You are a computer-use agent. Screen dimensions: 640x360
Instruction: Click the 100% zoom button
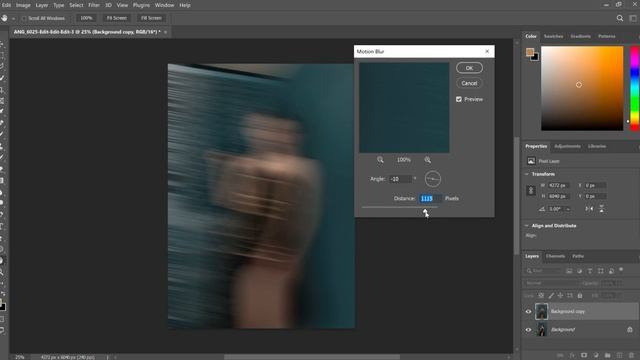[86, 18]
